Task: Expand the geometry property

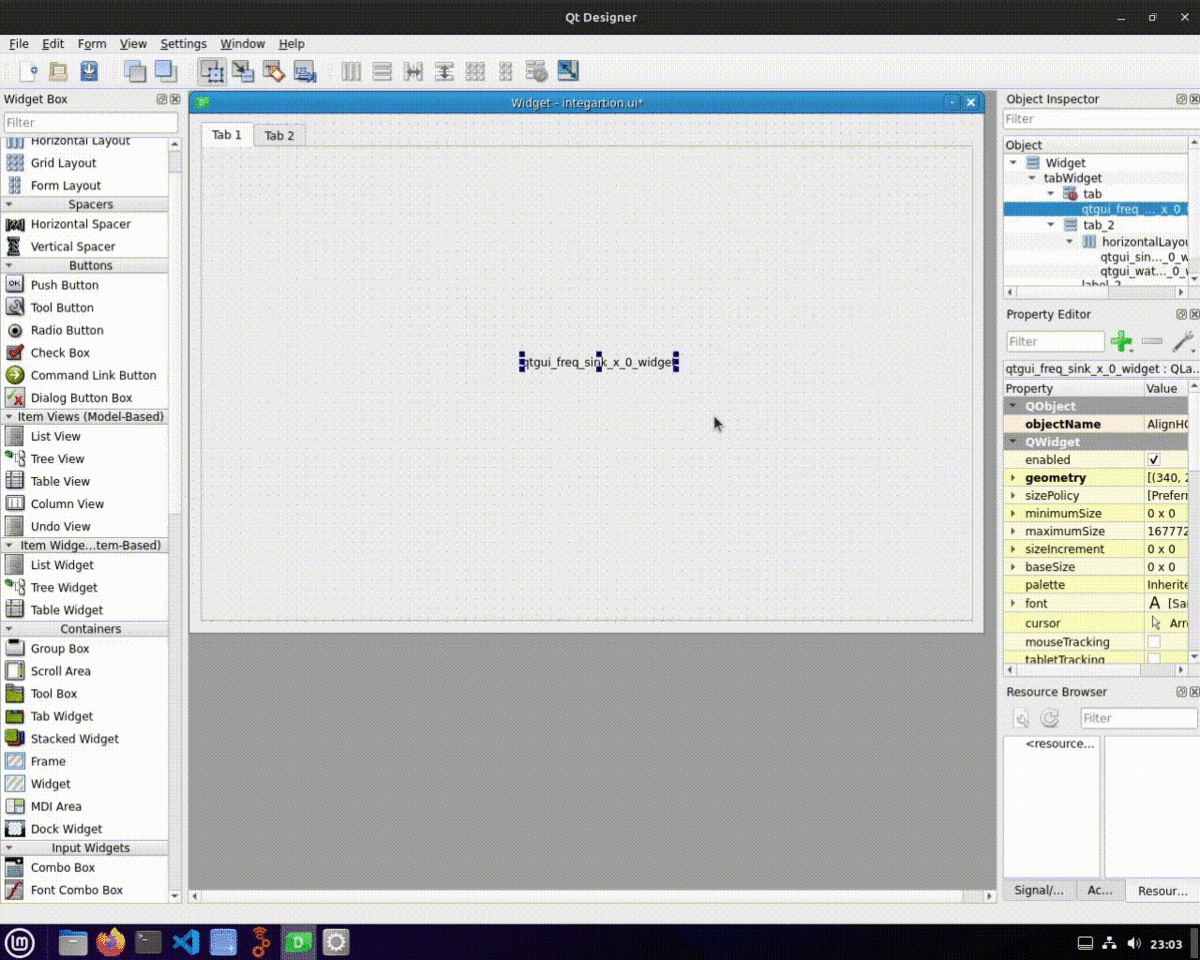Action: [1012, 478]
